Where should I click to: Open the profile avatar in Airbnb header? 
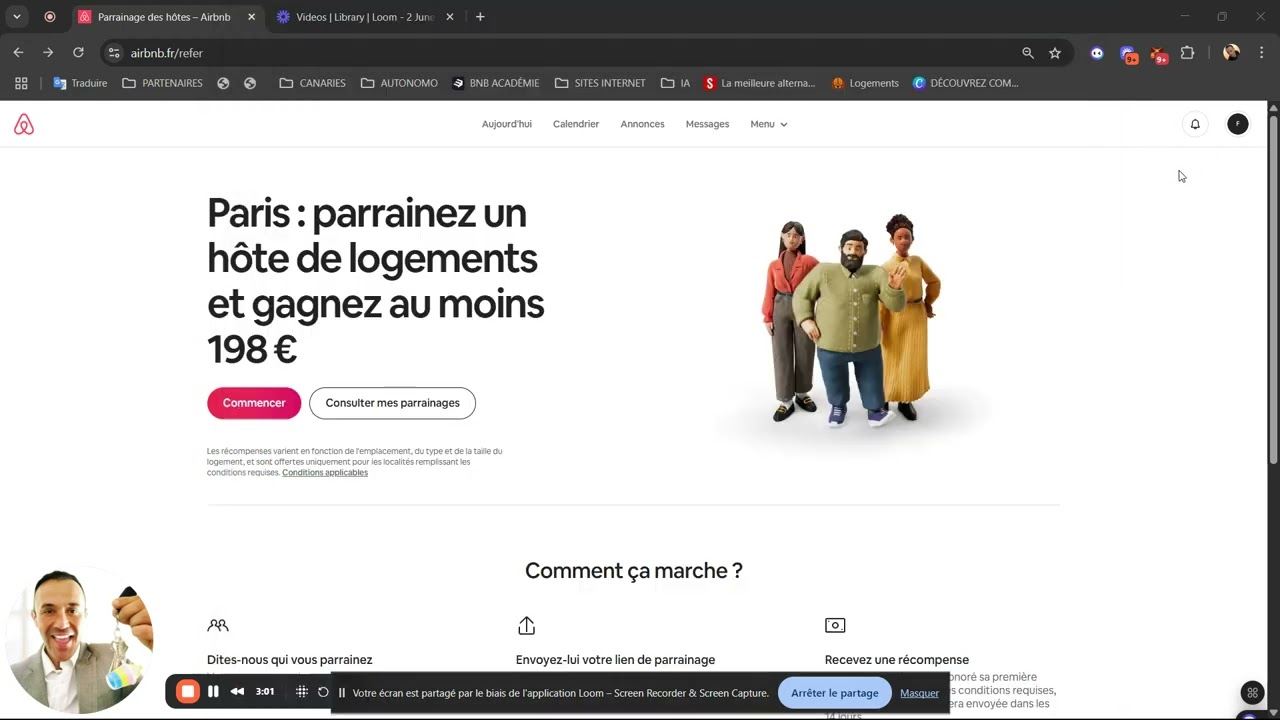coord(1238,124)
